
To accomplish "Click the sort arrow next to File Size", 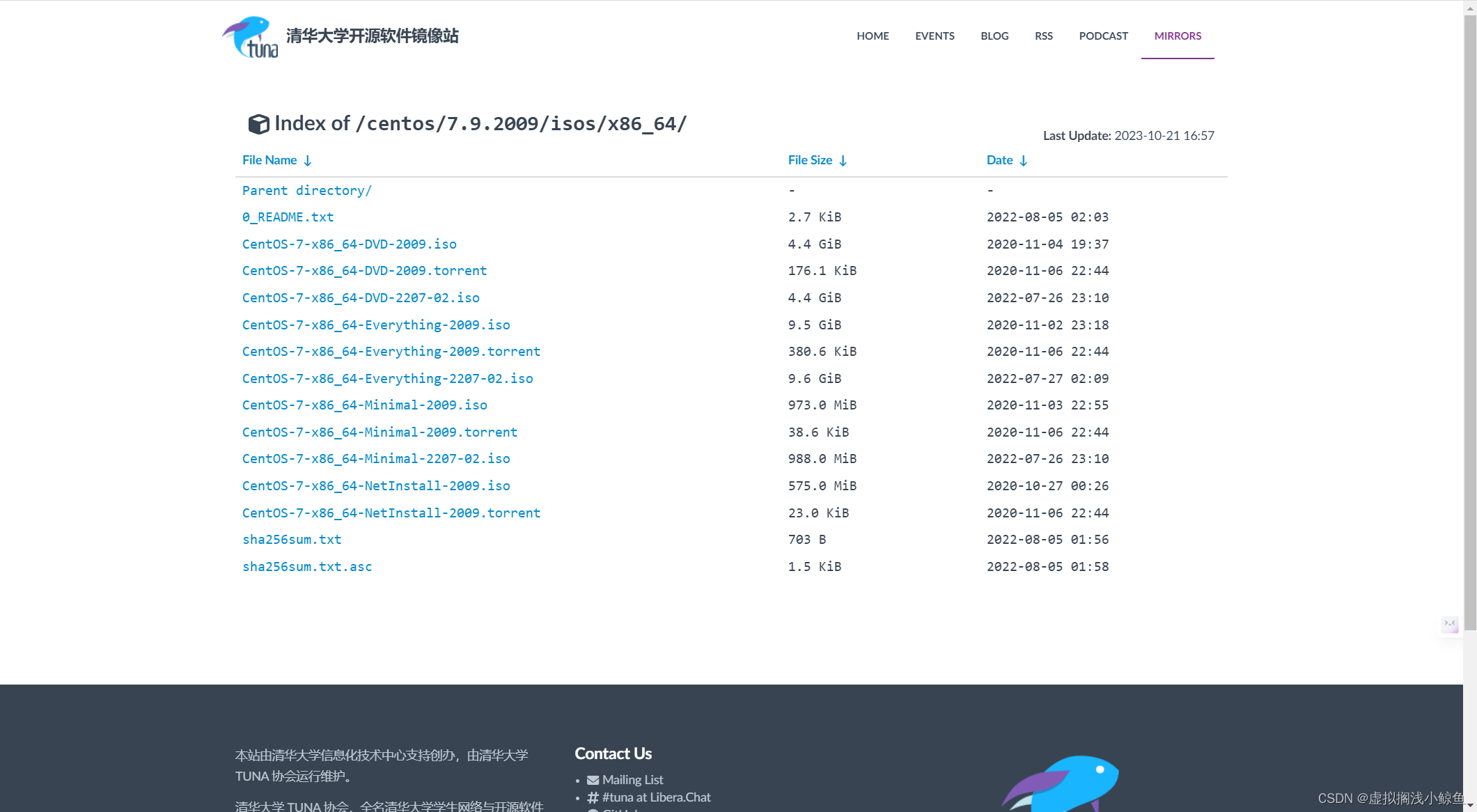I will click(843, 161).
